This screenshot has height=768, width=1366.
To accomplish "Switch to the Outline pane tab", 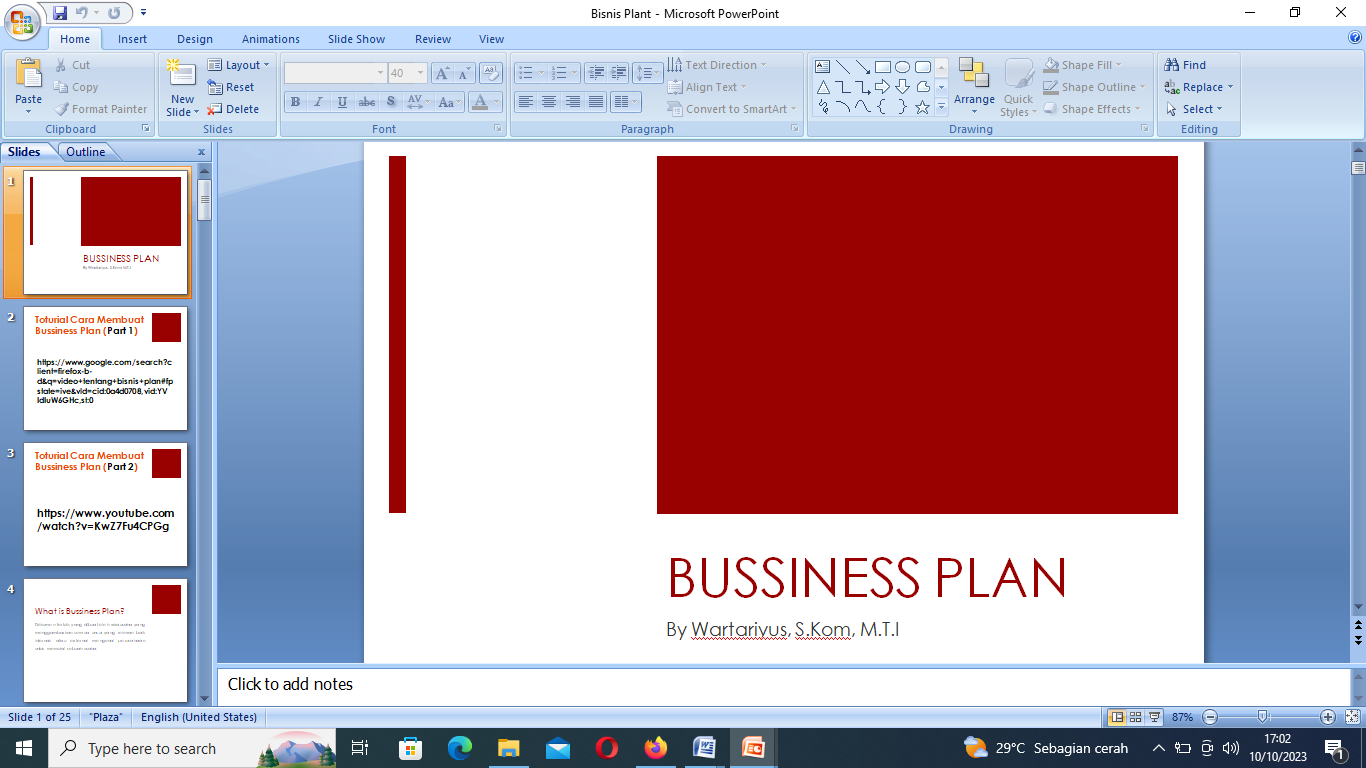I will tap(86, 152).
